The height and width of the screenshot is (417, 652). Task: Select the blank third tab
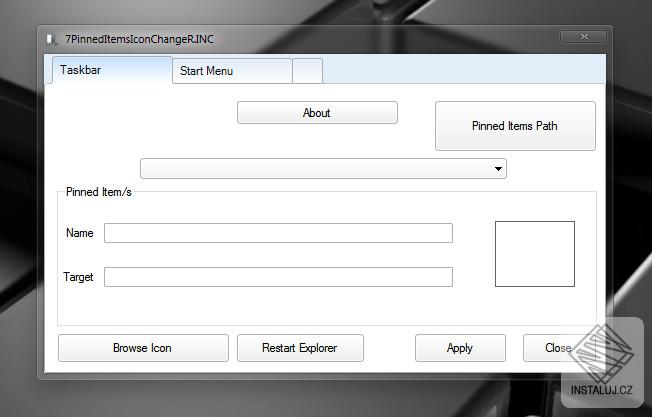coord(307,71)
